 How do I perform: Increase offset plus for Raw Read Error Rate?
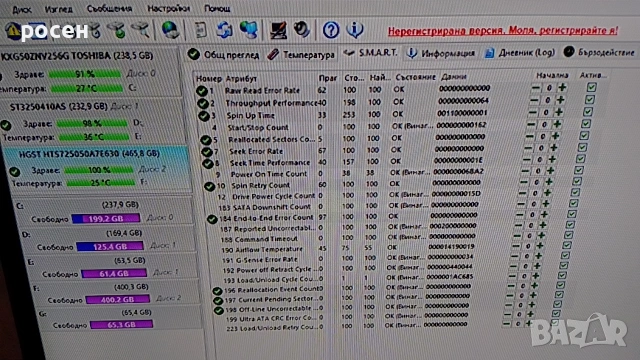point(562,87)
